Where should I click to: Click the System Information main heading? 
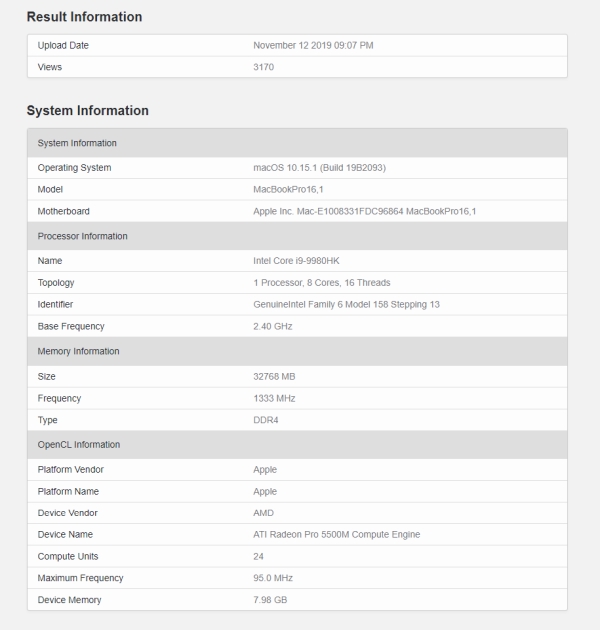87,111
